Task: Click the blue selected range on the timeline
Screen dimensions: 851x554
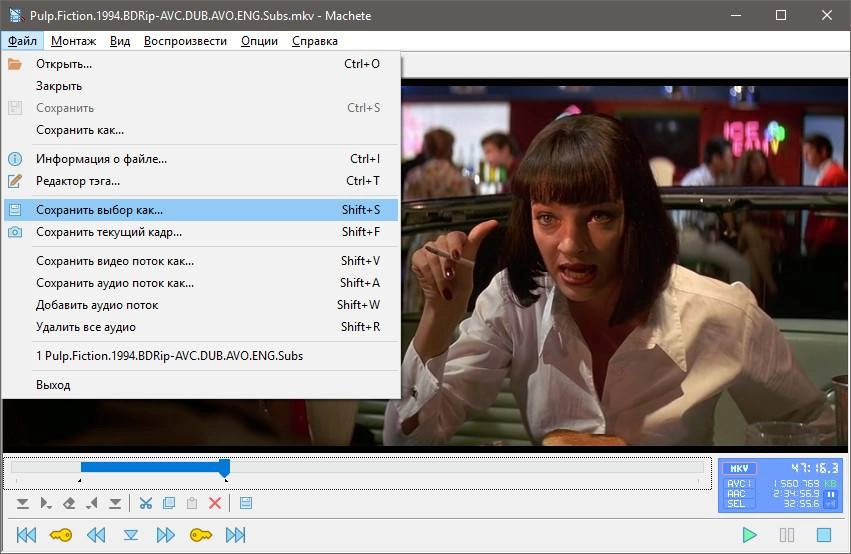Action: point(150,467)
